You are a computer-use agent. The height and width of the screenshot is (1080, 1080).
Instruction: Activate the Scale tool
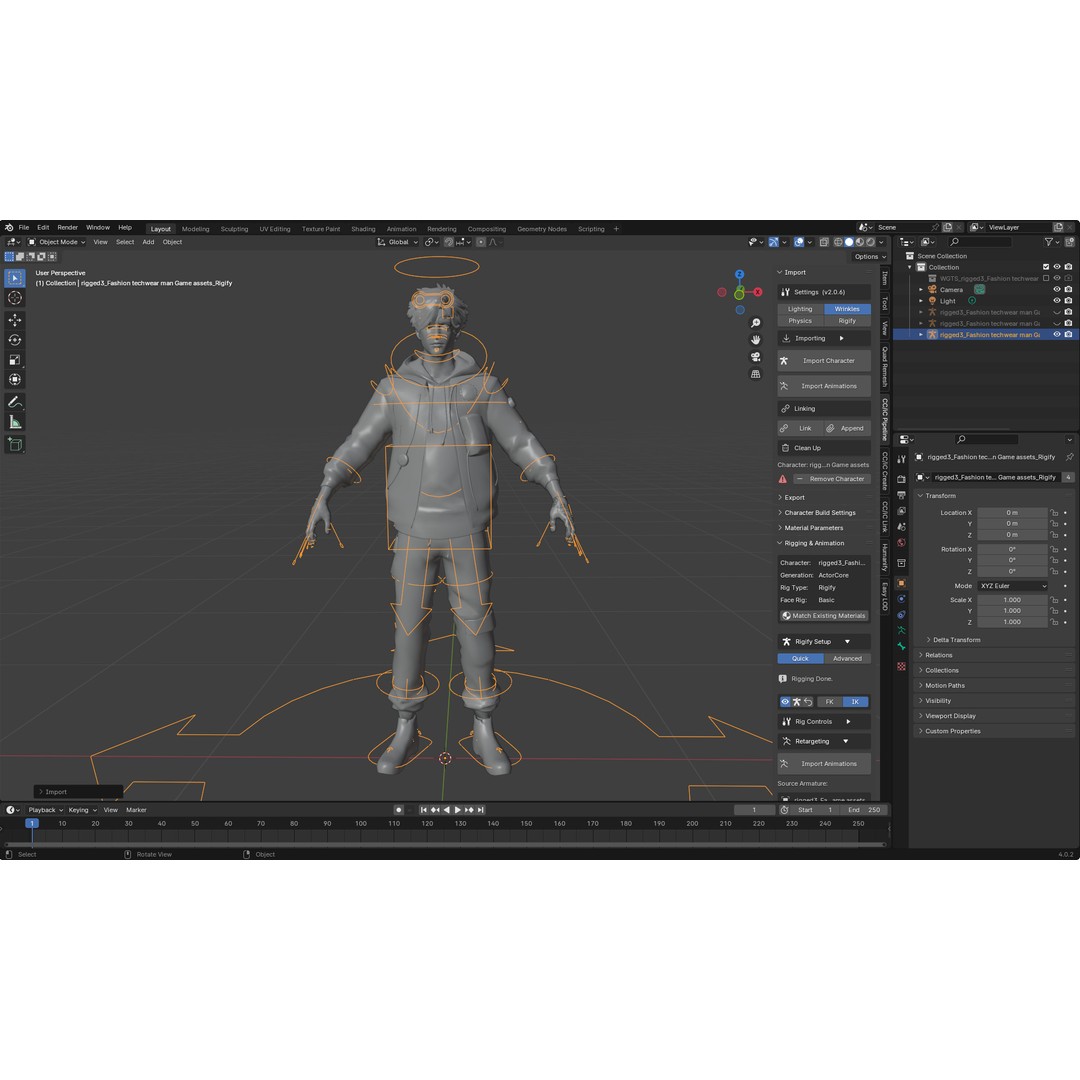click(15, 360)
